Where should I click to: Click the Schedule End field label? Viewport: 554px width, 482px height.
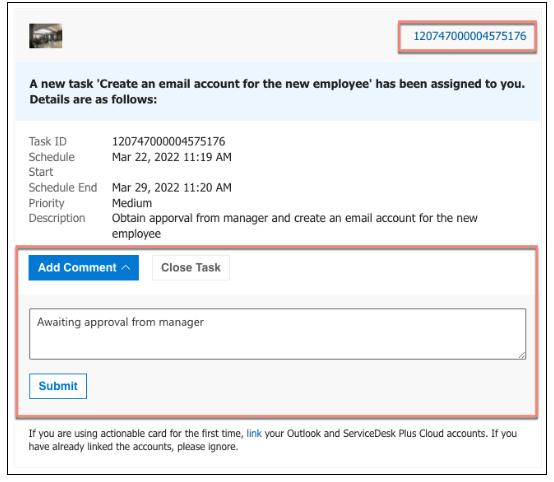[x=63, y=187]
